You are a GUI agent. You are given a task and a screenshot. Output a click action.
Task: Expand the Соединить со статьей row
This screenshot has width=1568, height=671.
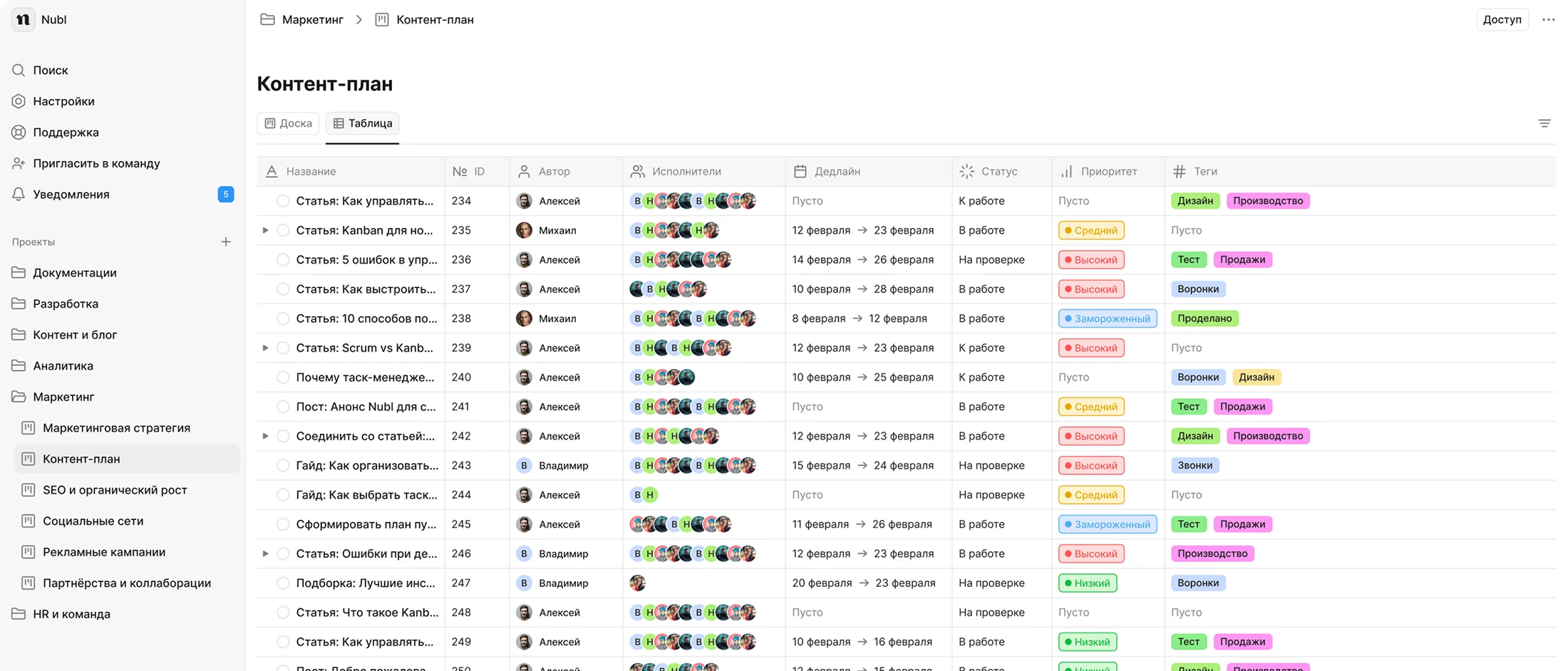pos(265,436)
